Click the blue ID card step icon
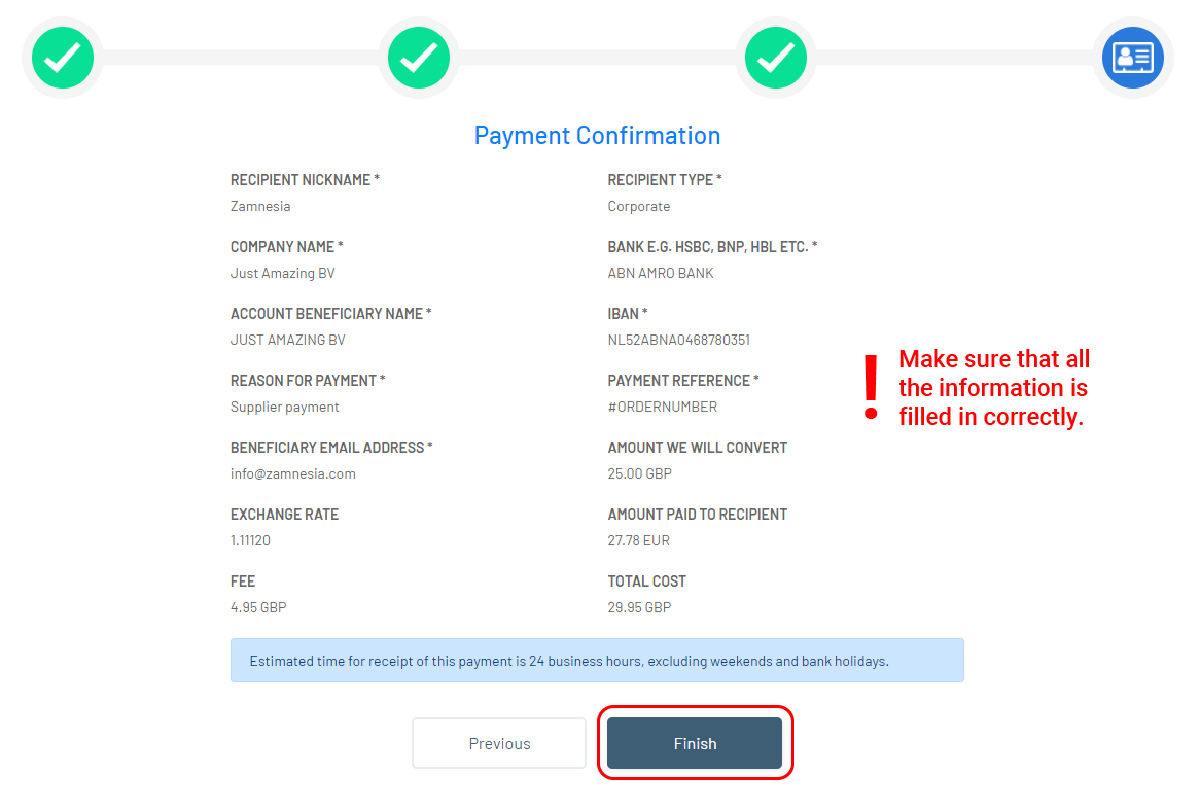Image resolution: width=1200 pixels, height=806 pixels. point(1132,57)
